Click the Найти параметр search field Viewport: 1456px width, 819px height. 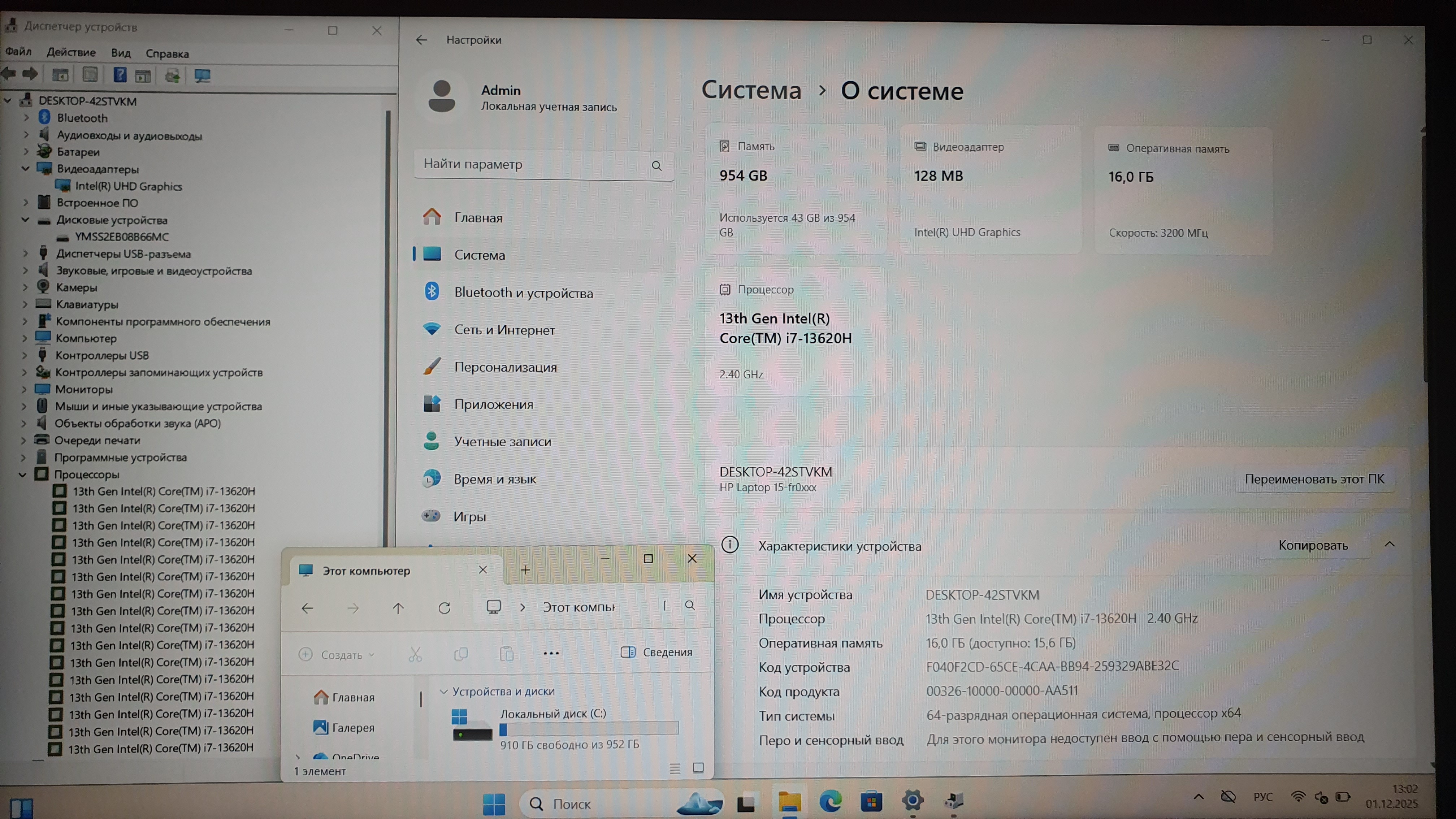(x=531, y=164)
